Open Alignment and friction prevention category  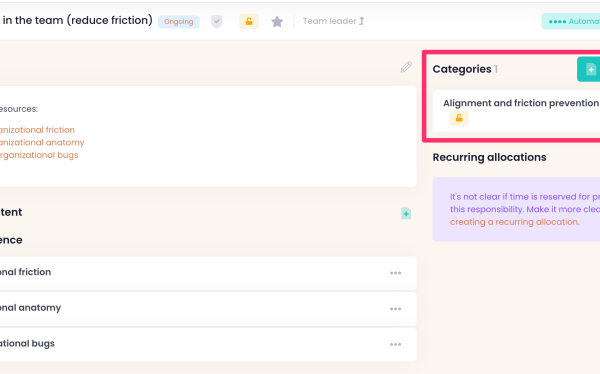521,103
